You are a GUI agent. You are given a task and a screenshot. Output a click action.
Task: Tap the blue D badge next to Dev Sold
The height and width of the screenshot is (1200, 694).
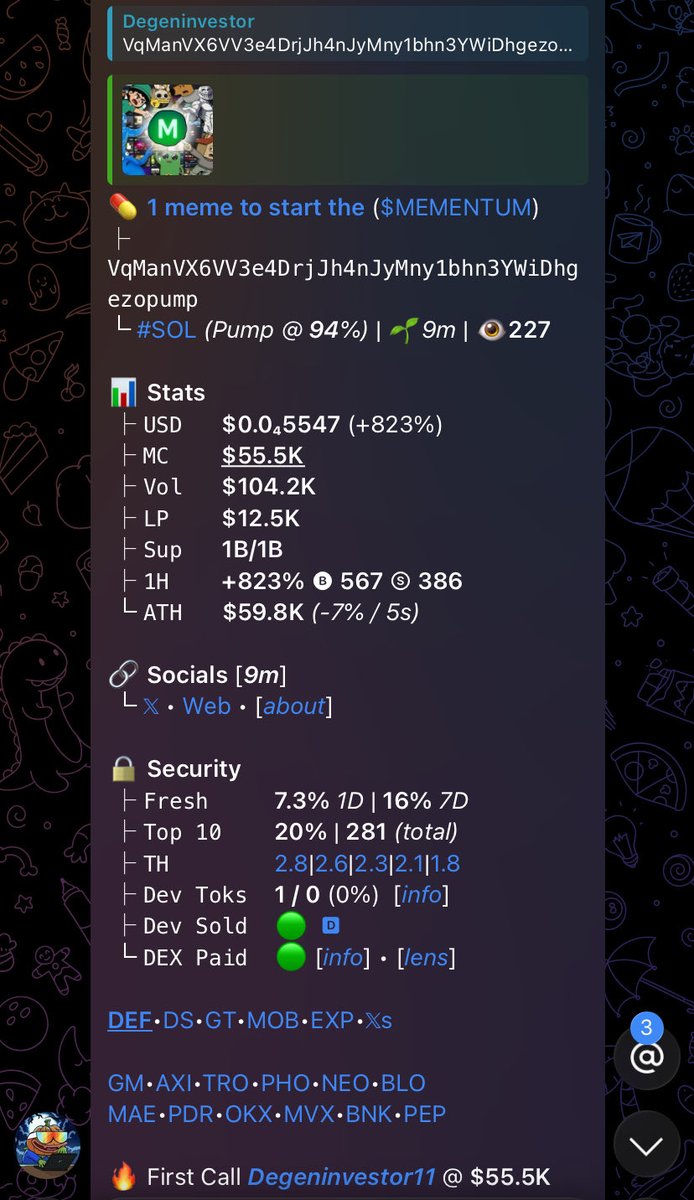331,926
